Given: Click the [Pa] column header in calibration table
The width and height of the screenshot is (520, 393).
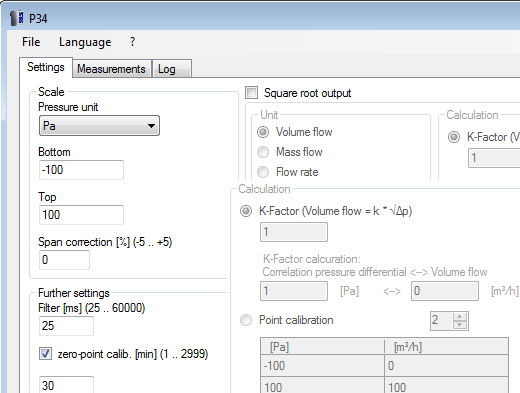Looking at the screenshot, I should (322, 347).
